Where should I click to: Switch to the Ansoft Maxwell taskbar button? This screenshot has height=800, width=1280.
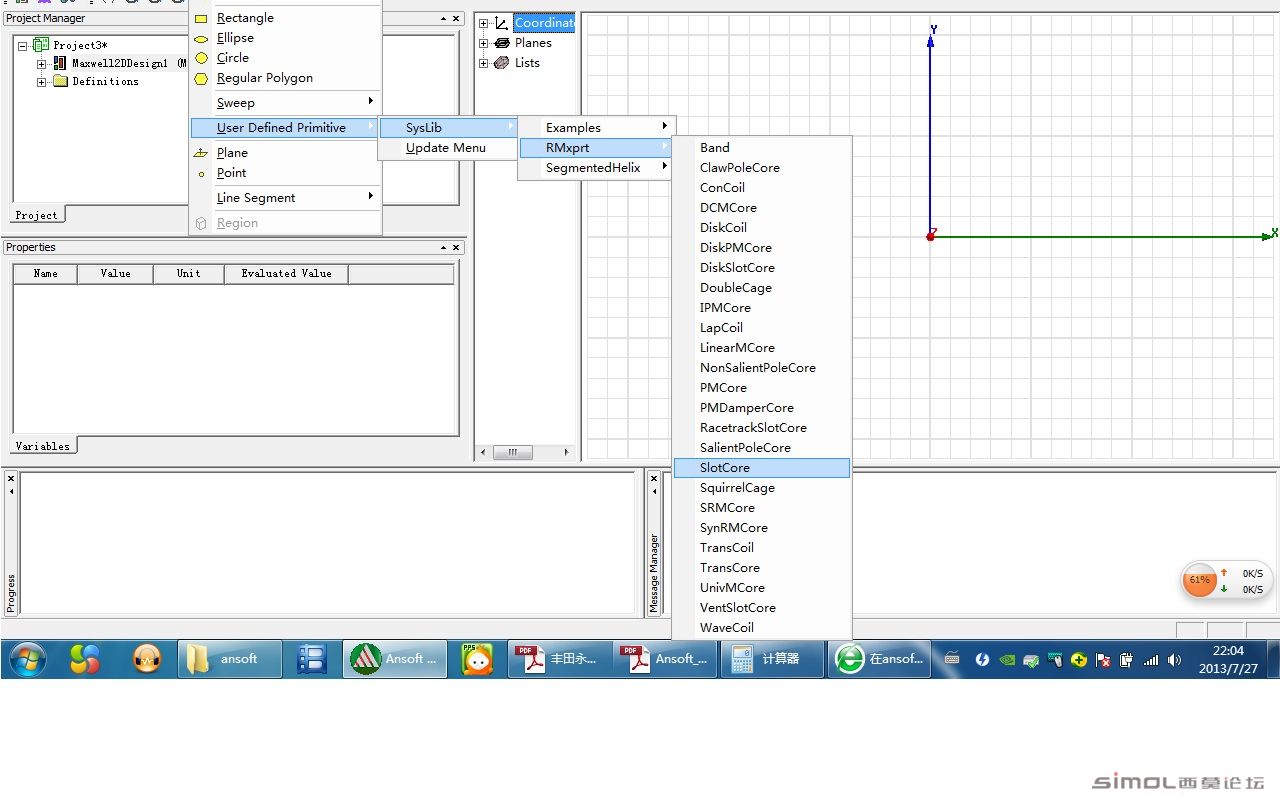click(395, 659)
